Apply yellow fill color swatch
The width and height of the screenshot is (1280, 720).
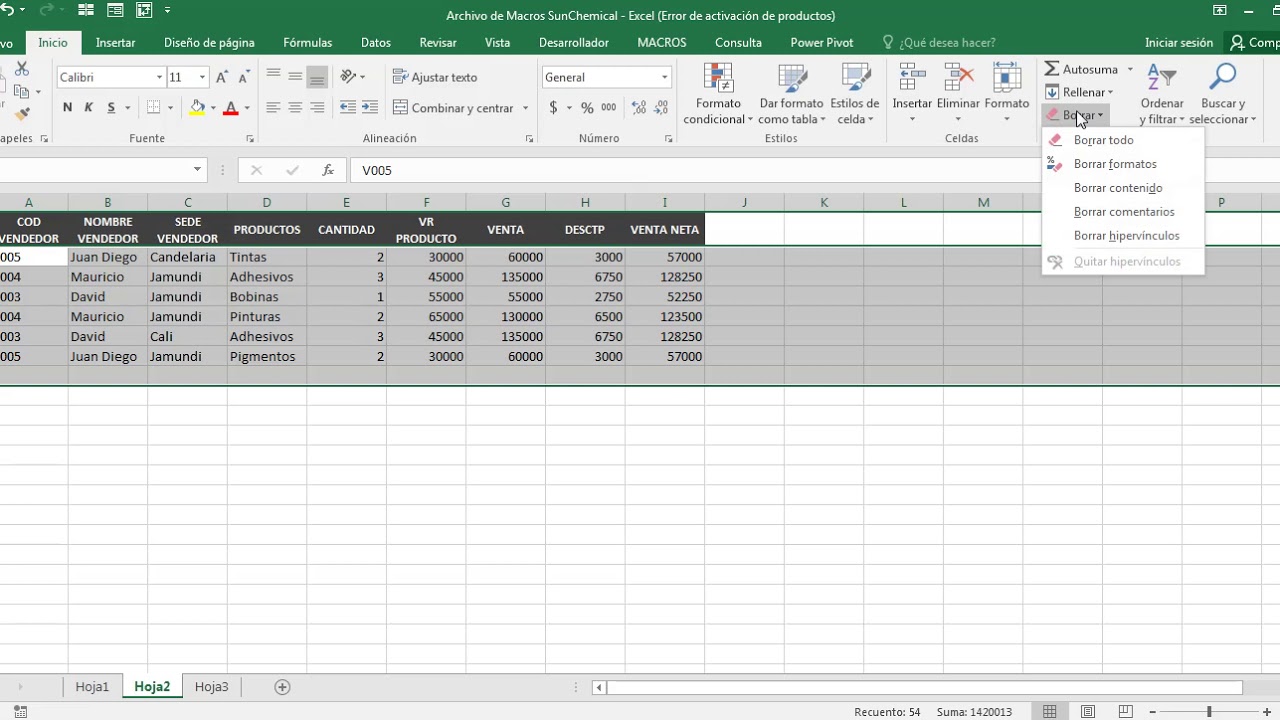click(197, 107)
